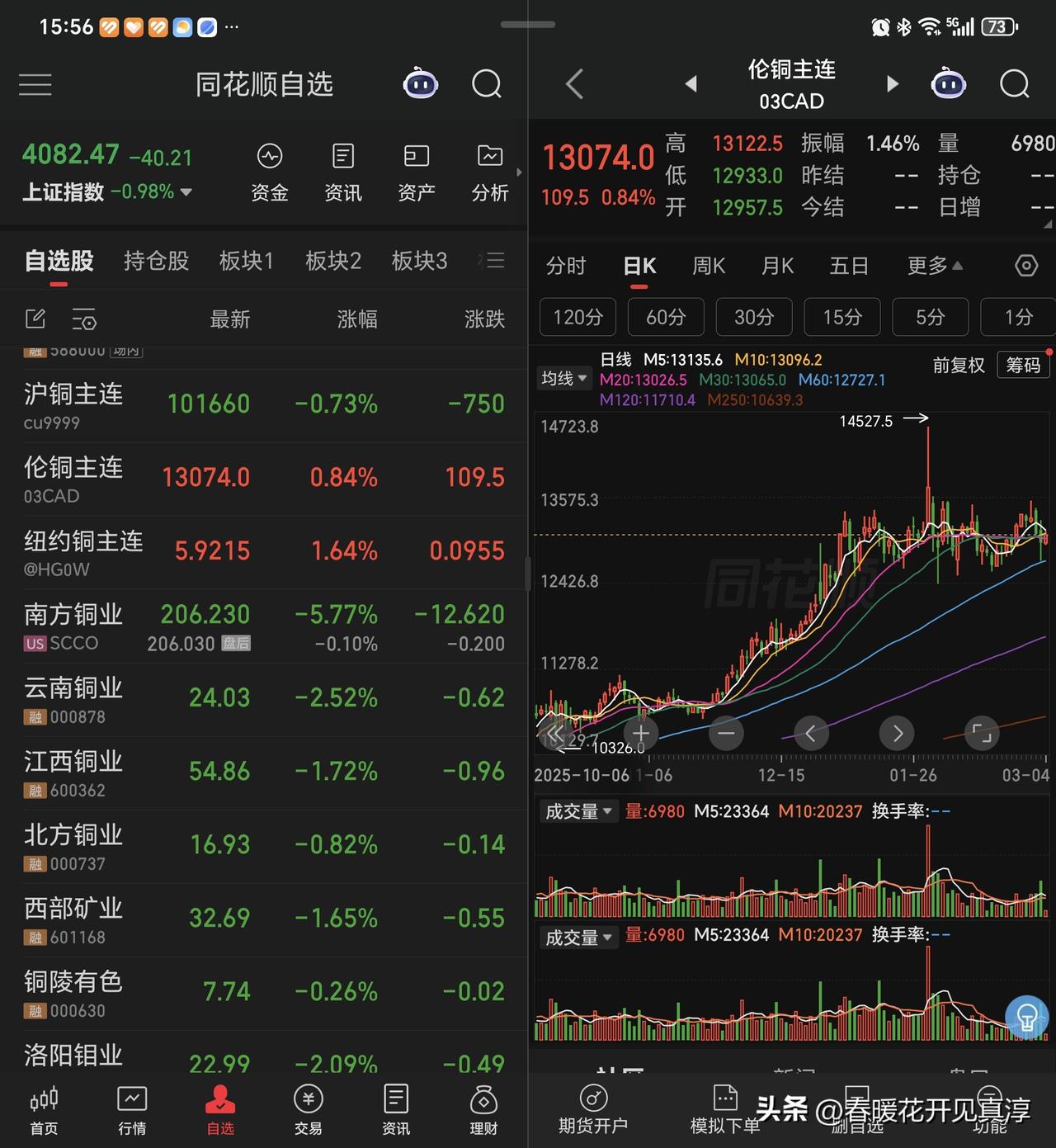The height and width of the screenshot is (1148, 1056).
Task: Switch to the 分时 chart tab
Action: click(566, 266)
